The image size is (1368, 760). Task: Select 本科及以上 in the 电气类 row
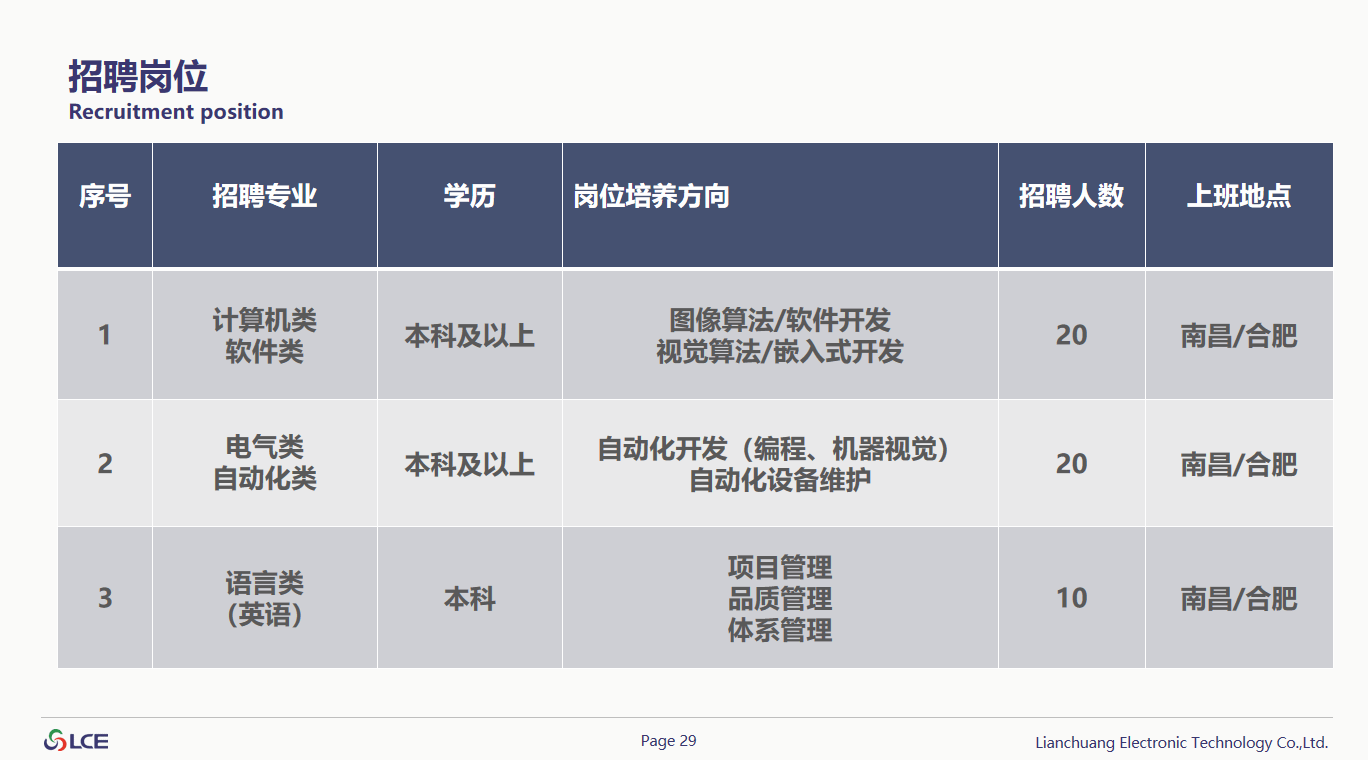point(470,464)
